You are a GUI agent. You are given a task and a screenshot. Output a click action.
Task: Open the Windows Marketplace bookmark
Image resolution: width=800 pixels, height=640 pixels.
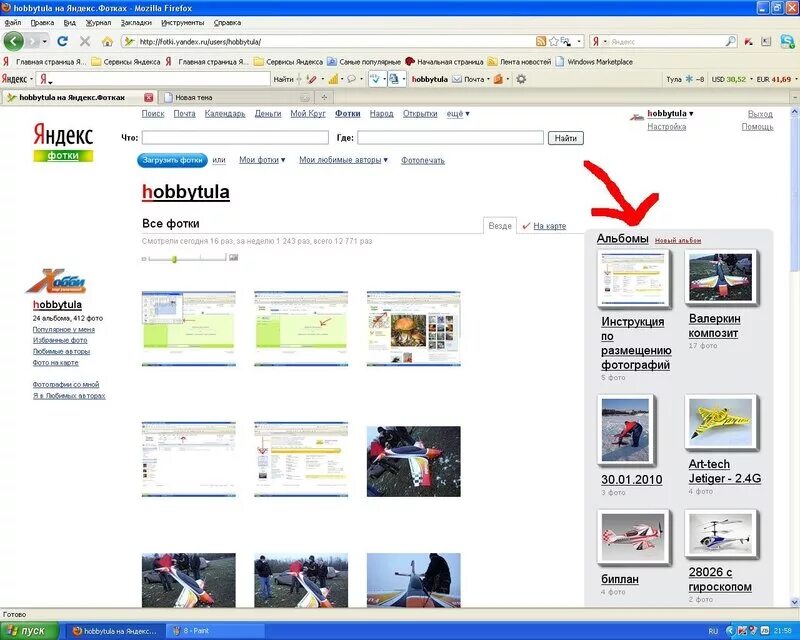[x=593, y=62]
